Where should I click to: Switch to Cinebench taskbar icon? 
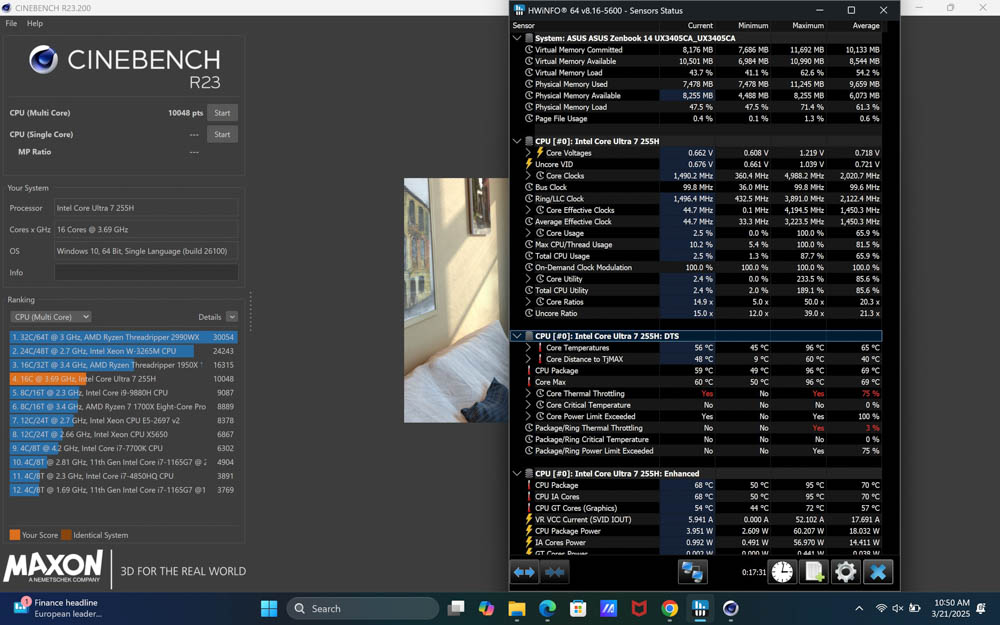pyautogui.click(x=731, y=608)
